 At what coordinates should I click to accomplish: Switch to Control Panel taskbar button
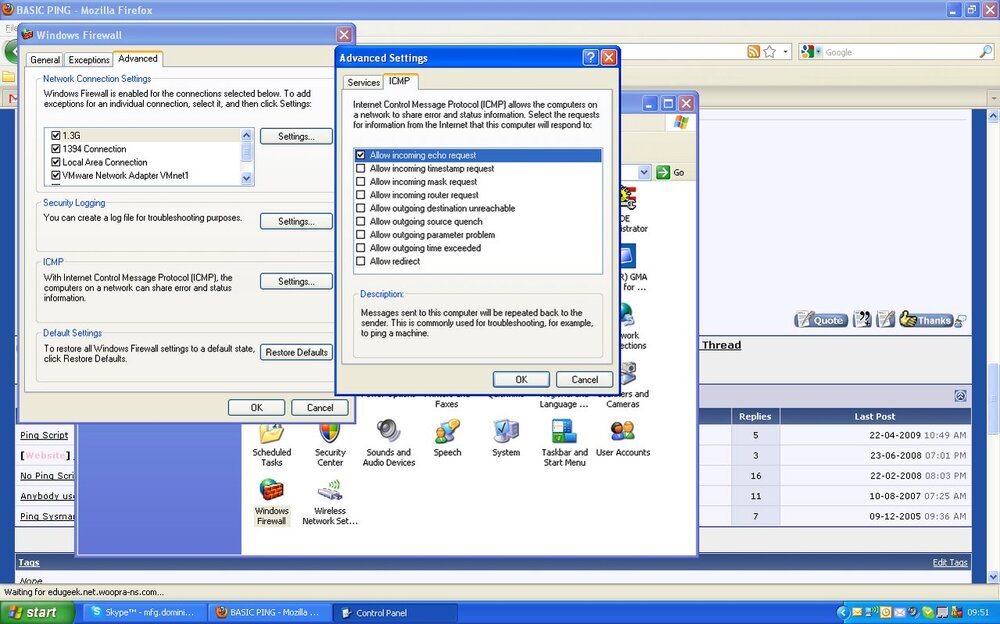coord(395,613)
